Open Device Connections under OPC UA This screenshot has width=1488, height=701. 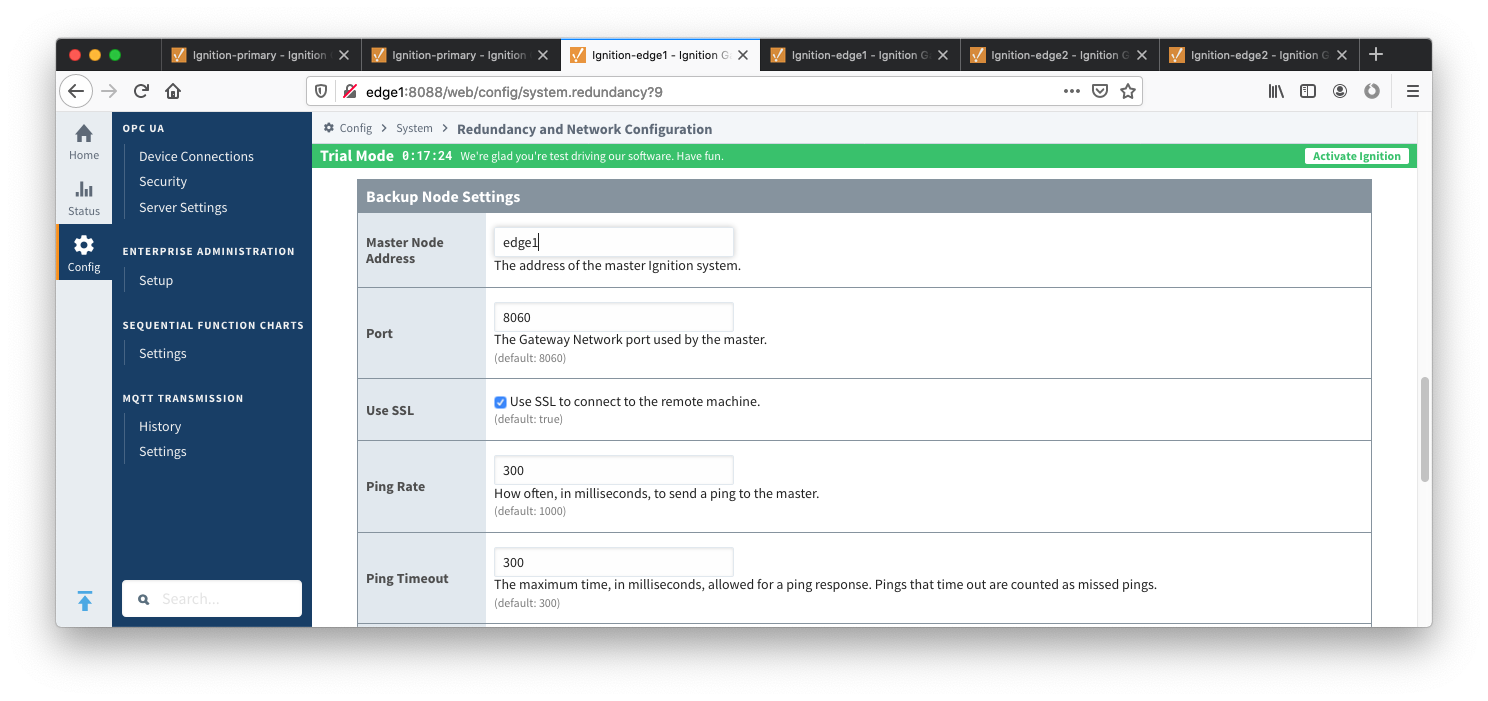point(196,156)
